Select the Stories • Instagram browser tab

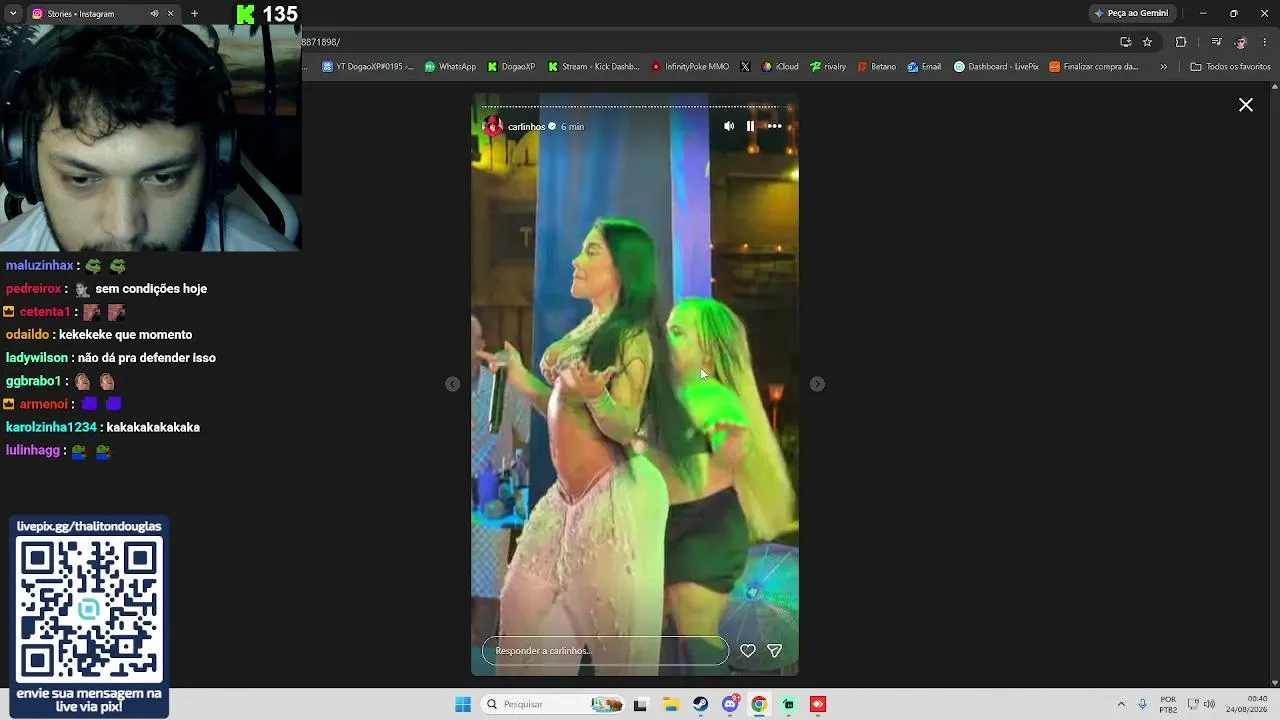(x=104, y=14)
